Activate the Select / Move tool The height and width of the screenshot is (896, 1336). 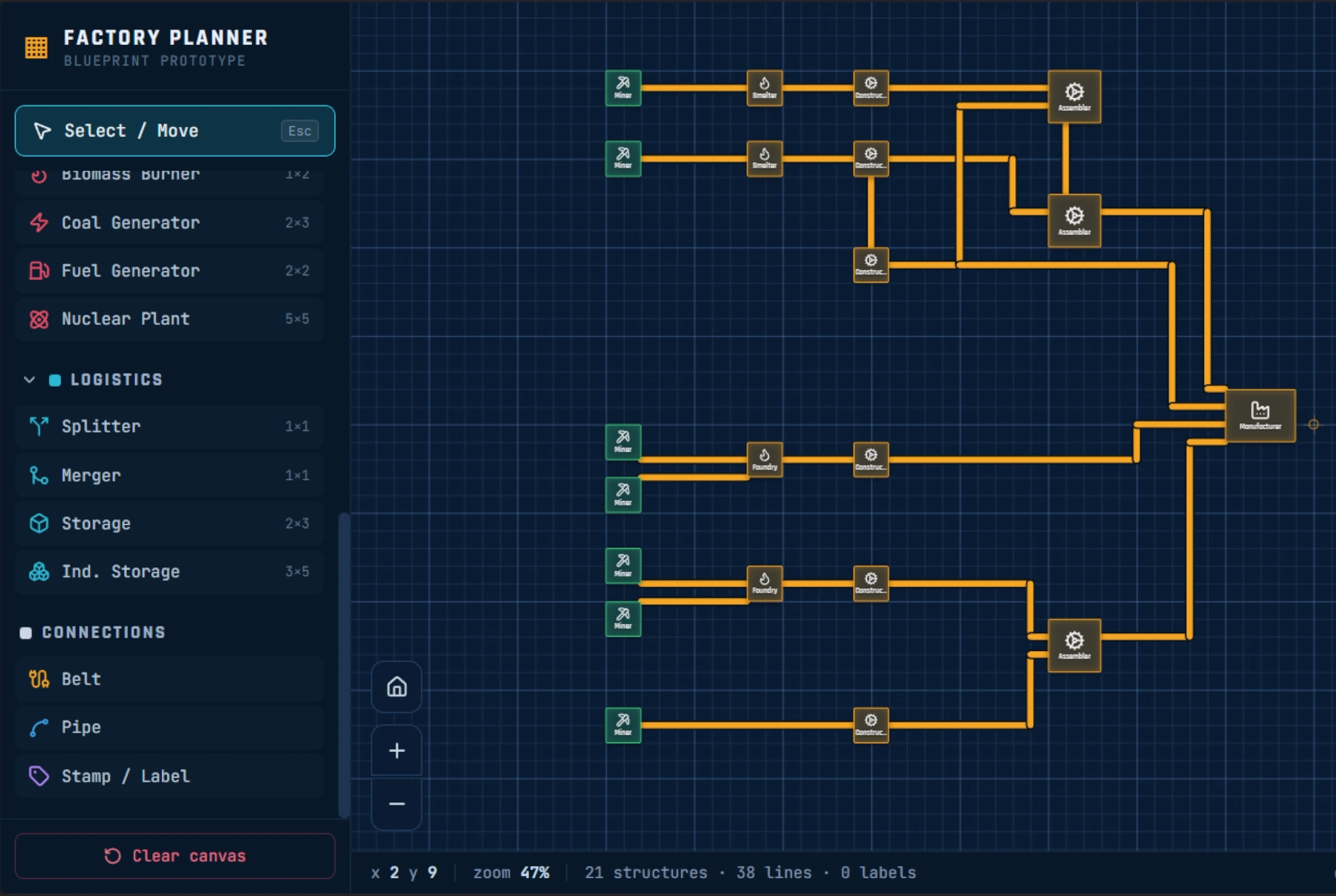pos(175,131)
